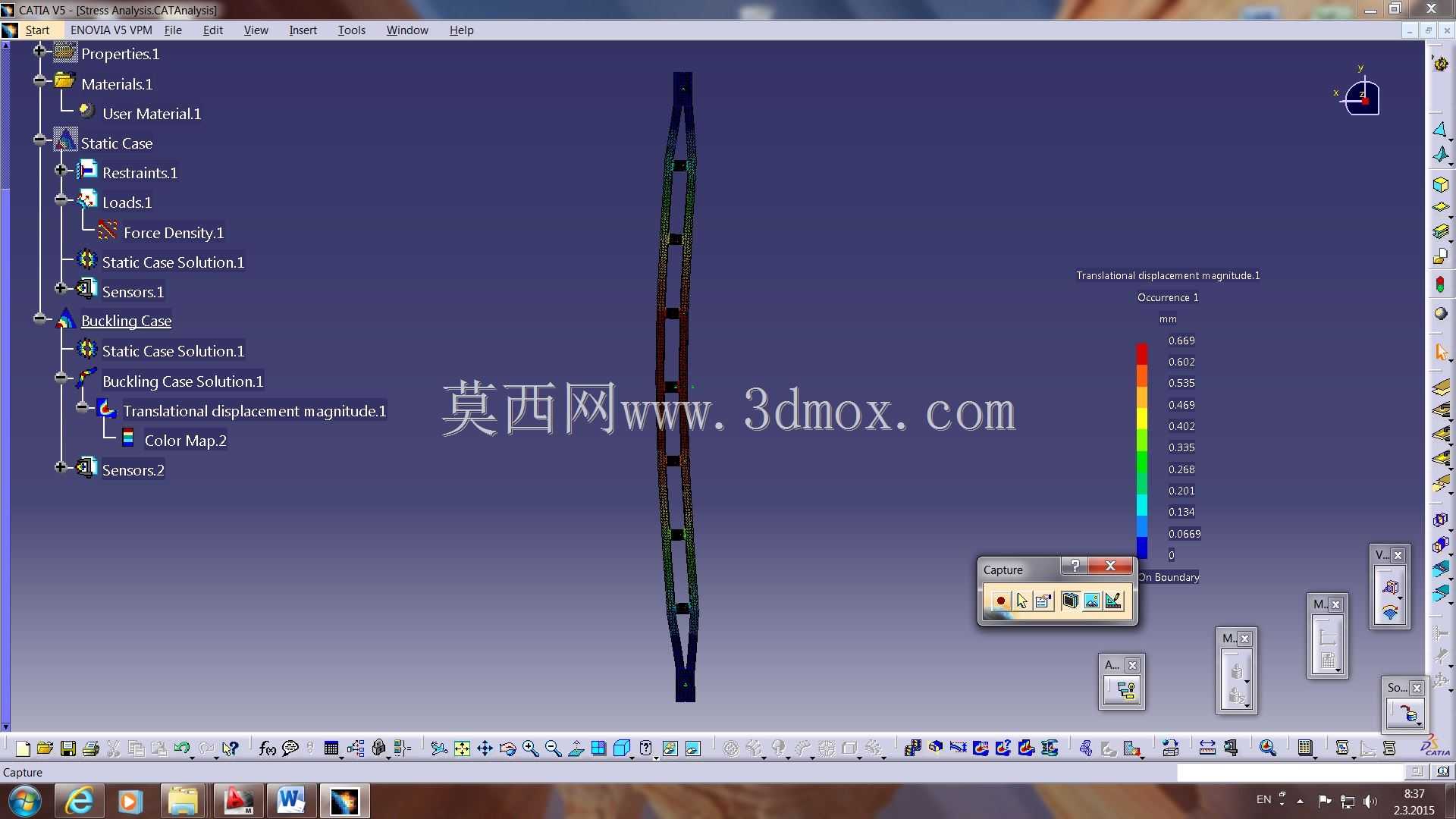This screenshot has height=819, width=1456.
Task: Open the Formula f(x) tool
Action: point(267,749)
